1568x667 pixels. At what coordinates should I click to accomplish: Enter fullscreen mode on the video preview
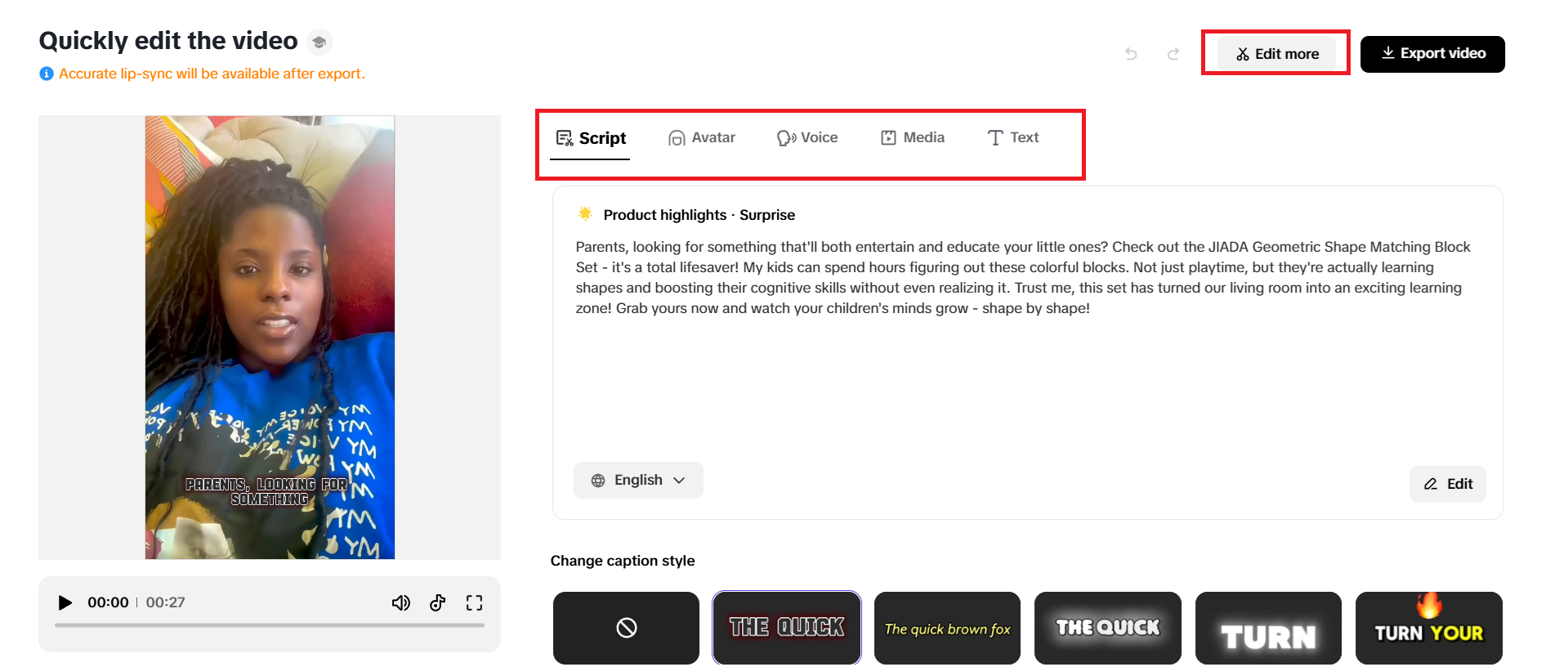[x=475, y=602]
